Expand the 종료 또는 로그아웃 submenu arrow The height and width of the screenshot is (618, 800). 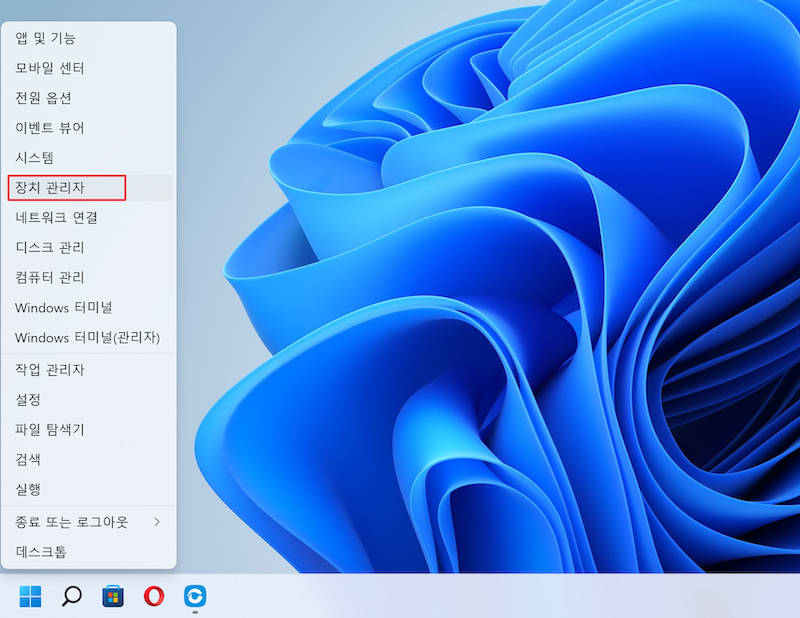(x=157, y=522)
